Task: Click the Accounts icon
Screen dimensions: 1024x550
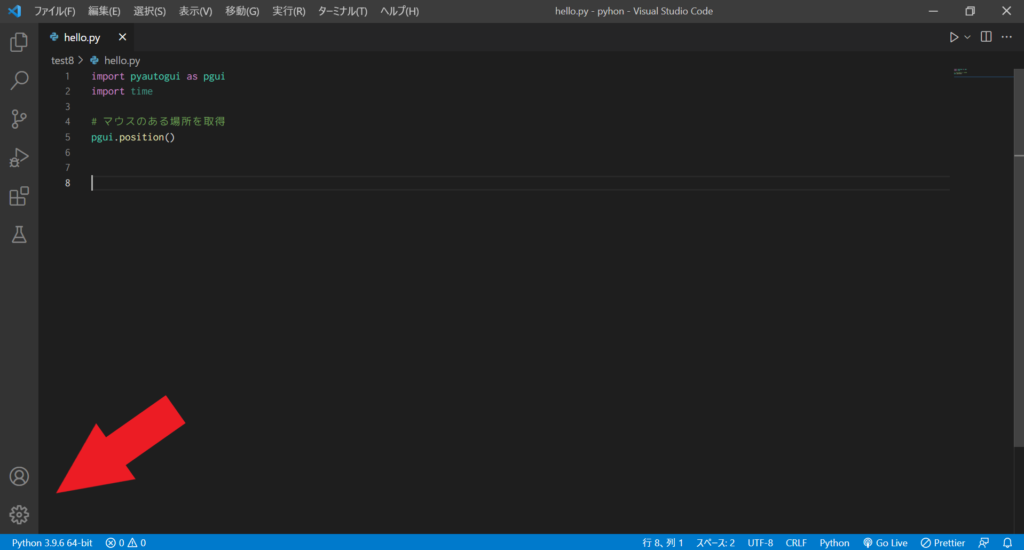Action: point(19,477)
